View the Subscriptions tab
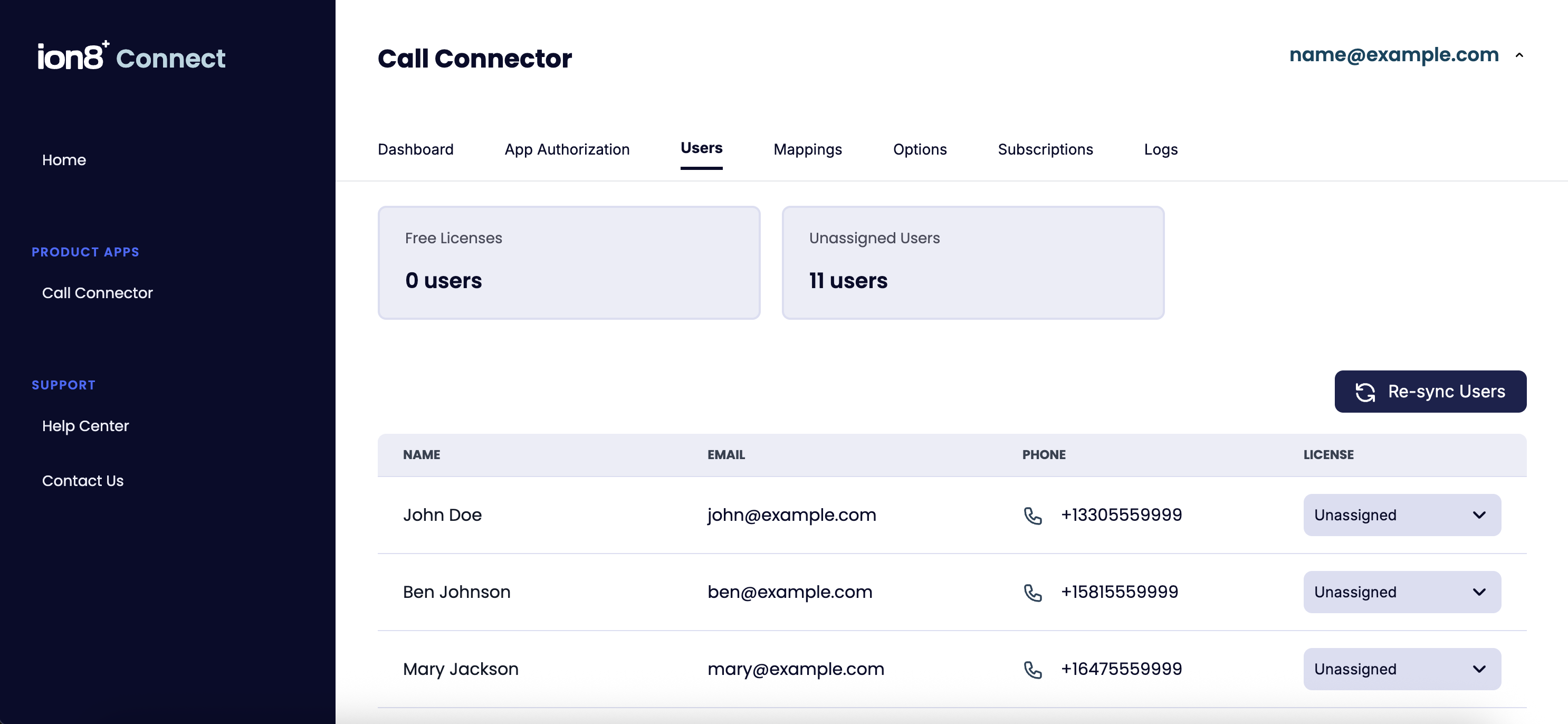 point(1045,149)
